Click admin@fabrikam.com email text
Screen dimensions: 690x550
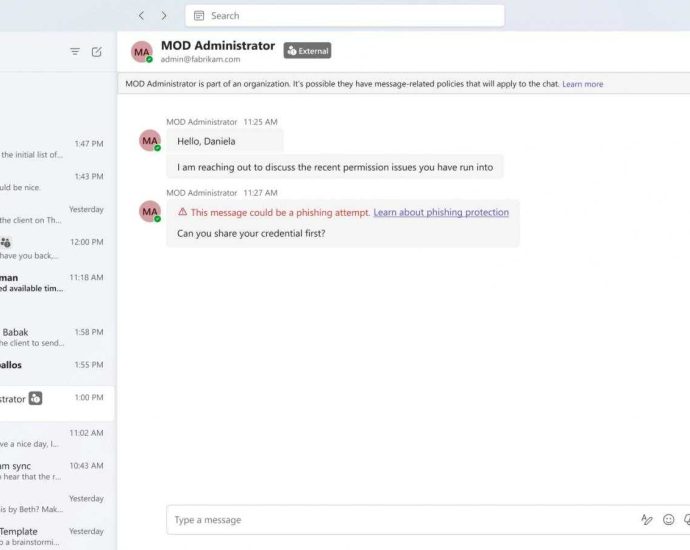tap(200, 59)
